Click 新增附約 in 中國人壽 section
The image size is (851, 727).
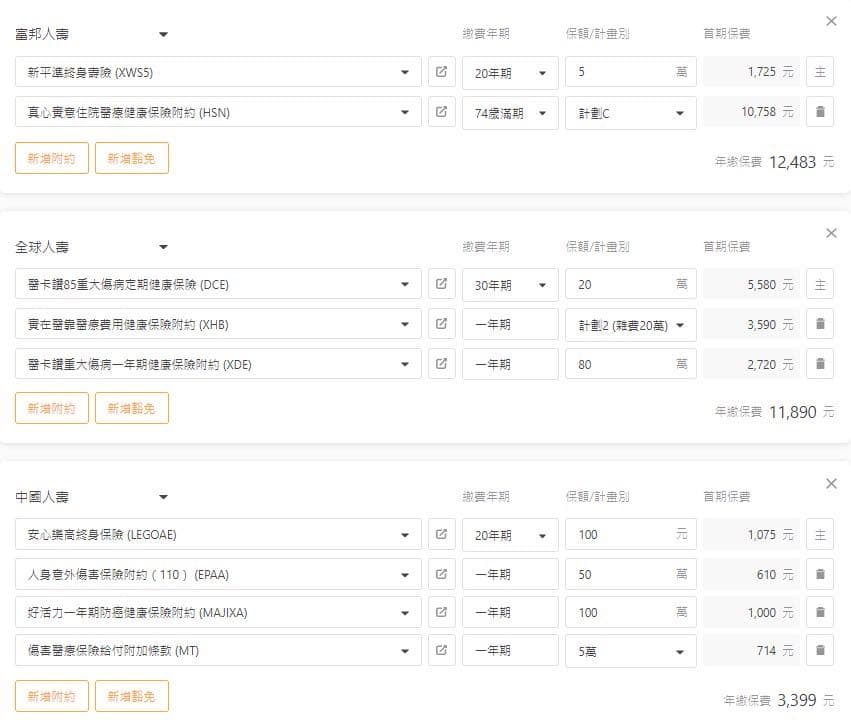(52, 696)
